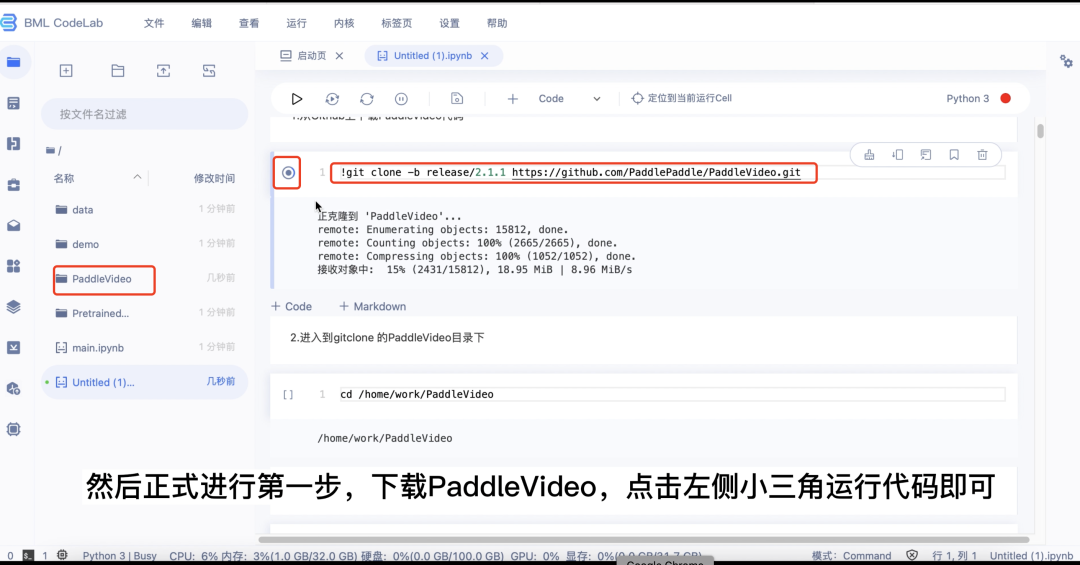The height and width of the screenshot is (565, 1080).
Task: Click the GitHub PaddleVideo.git URL
Action: pyautogui.click(x=656, y=172)
